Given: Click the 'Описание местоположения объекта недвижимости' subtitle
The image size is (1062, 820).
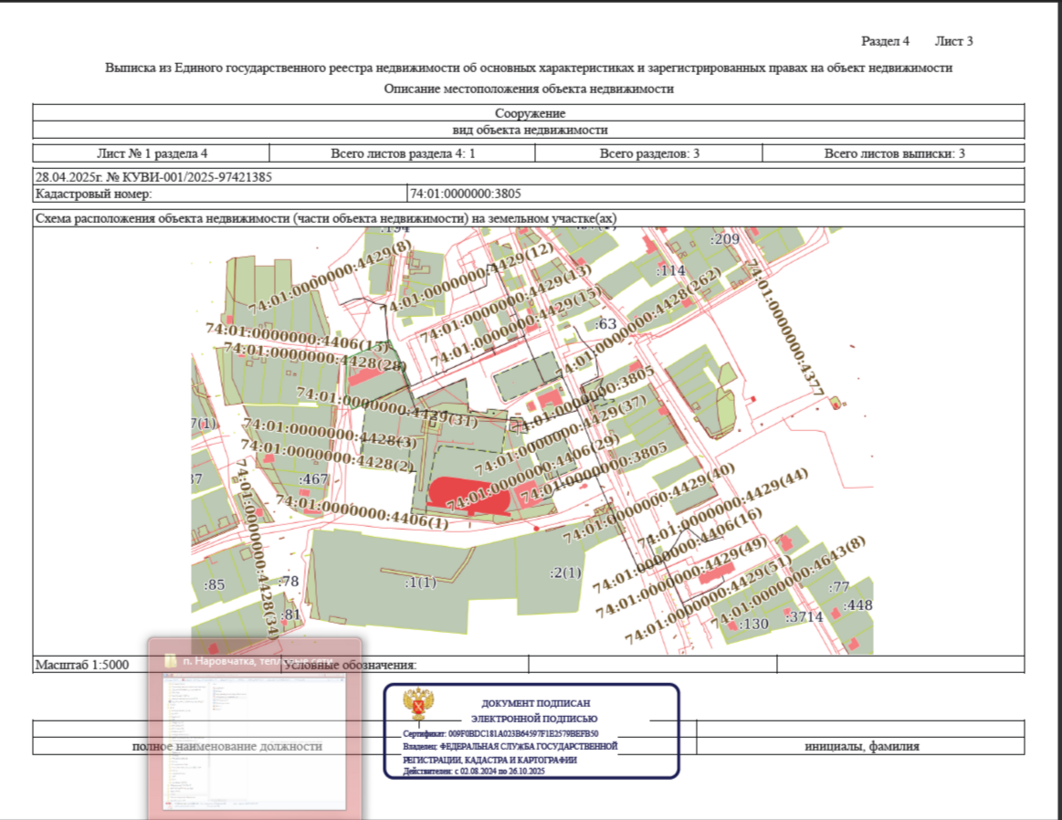Looking at the screenshot, I should 528,89.
